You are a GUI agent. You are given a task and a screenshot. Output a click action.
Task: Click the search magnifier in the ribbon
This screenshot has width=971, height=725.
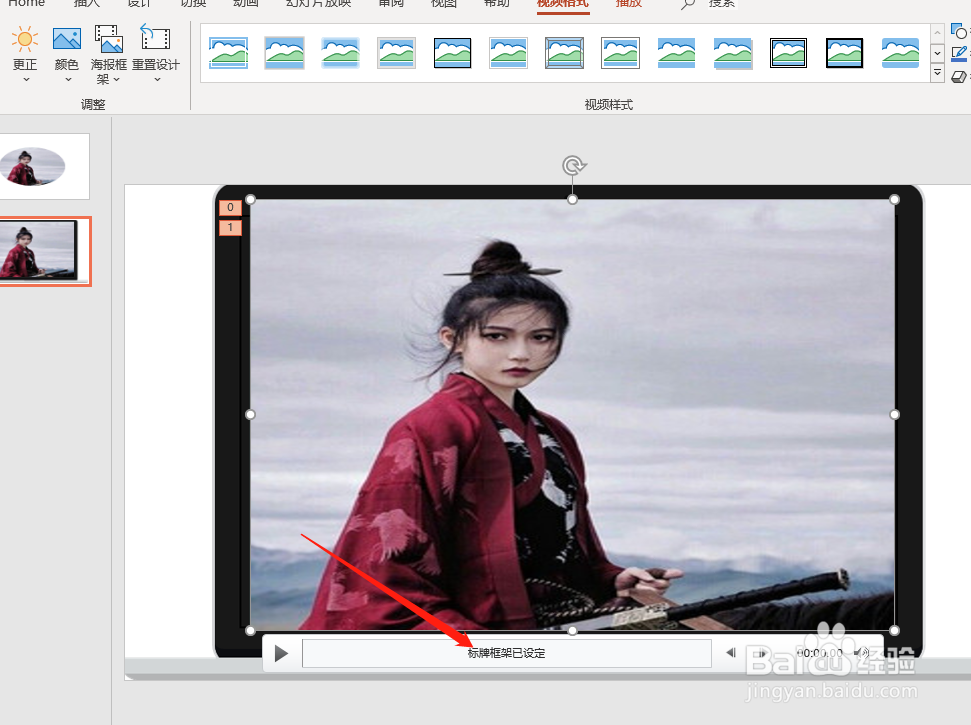click(x=687, y=4)
